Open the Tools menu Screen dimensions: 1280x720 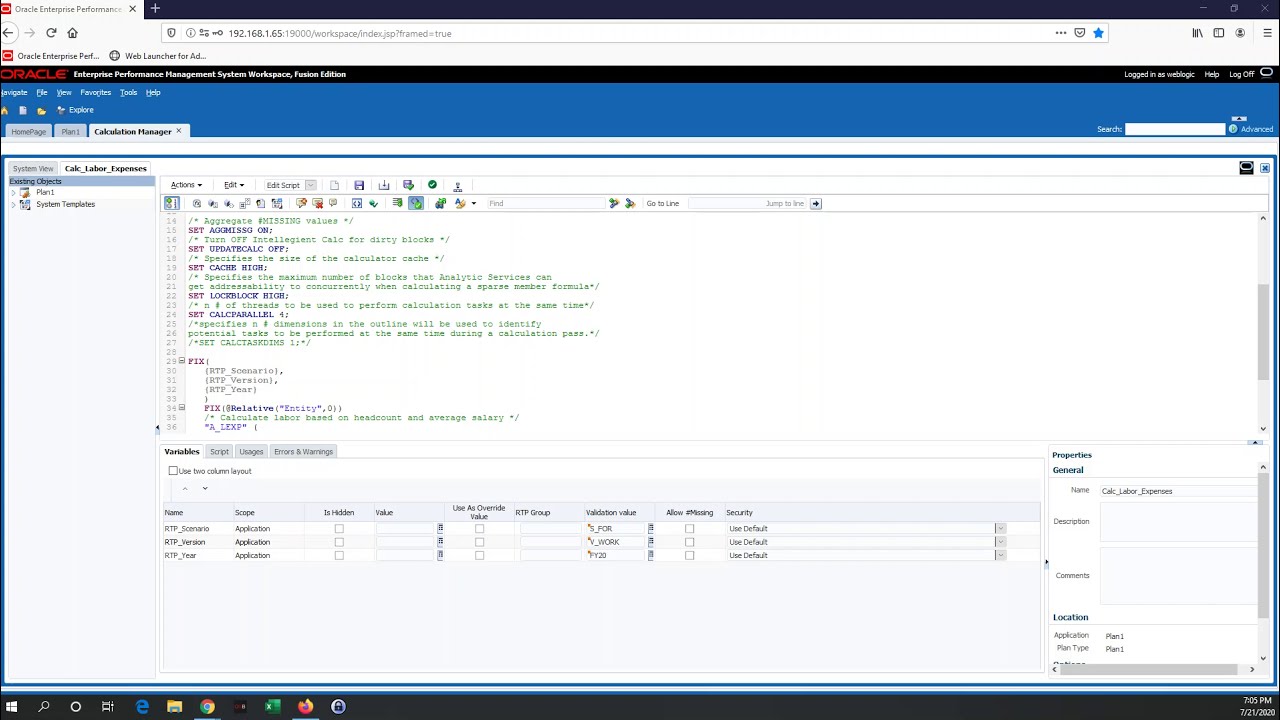[128, 92]
